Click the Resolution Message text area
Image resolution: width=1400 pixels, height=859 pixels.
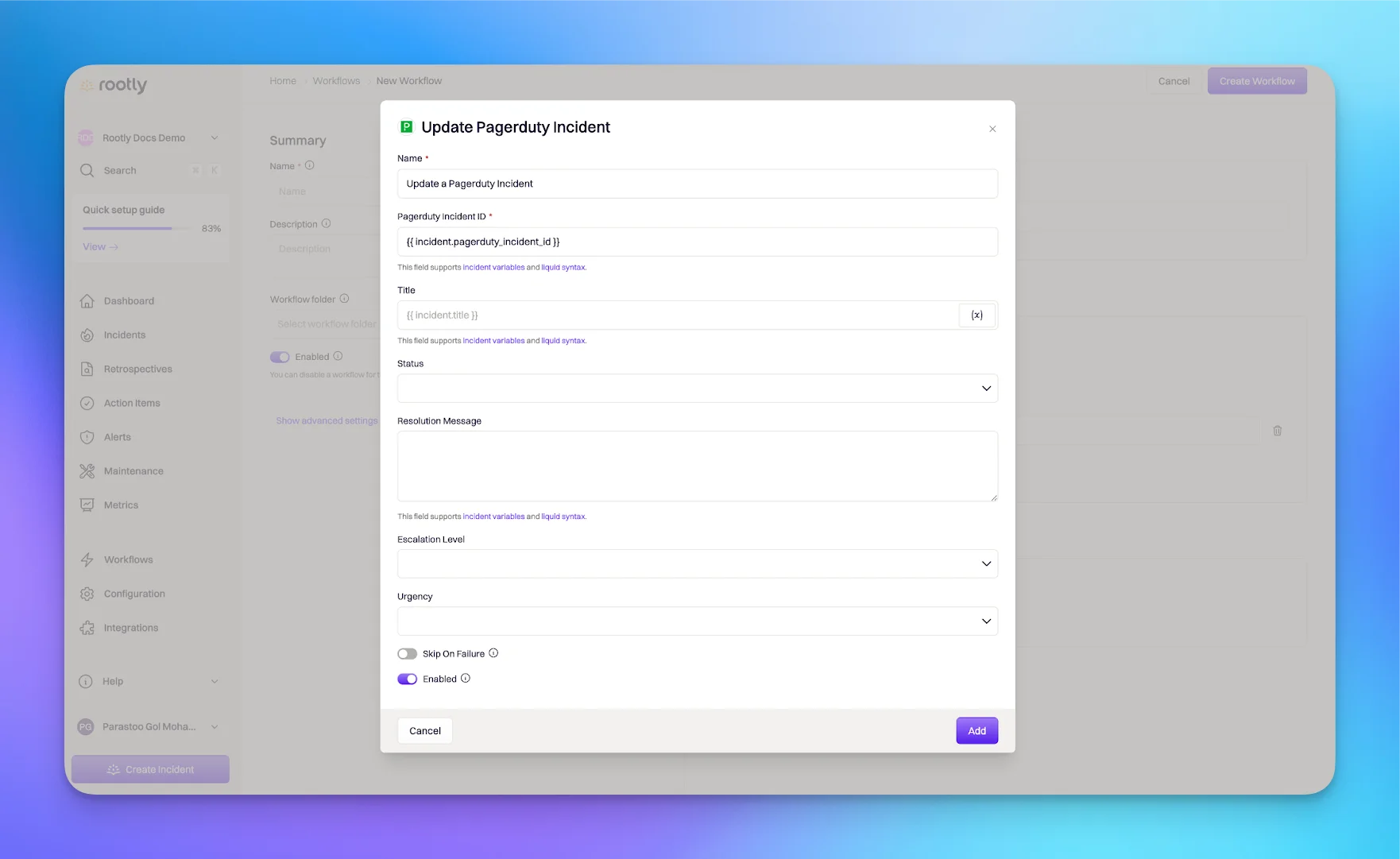click(x=698, y=466)
